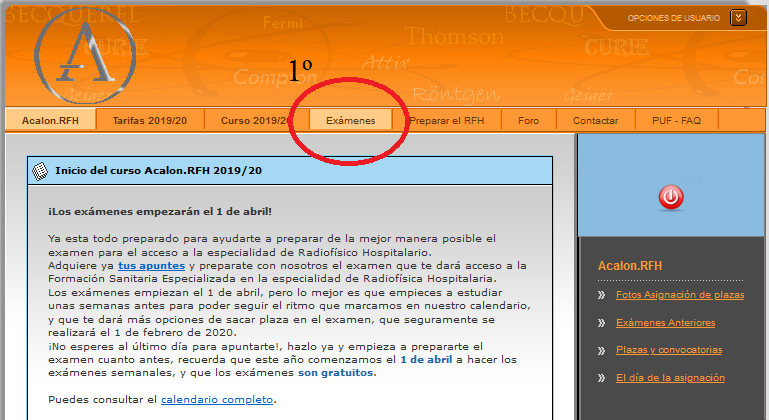Visit the Exámenes Anteriores sidebar link
The height and width of the screenshot is (420, 769).
pos(665,323)
